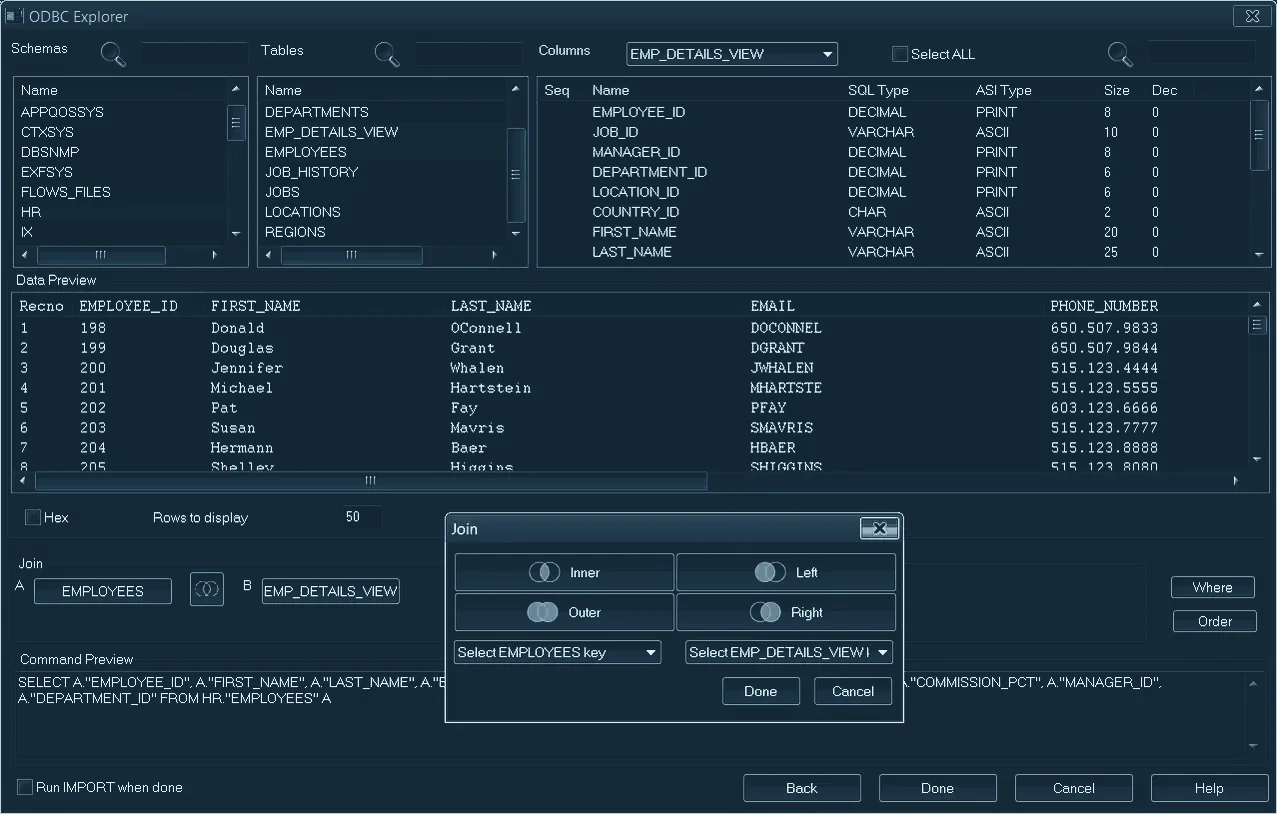This screenshot has width=1277, height=814.
Task: Focus the Schemas search input field
Action: 194,54
